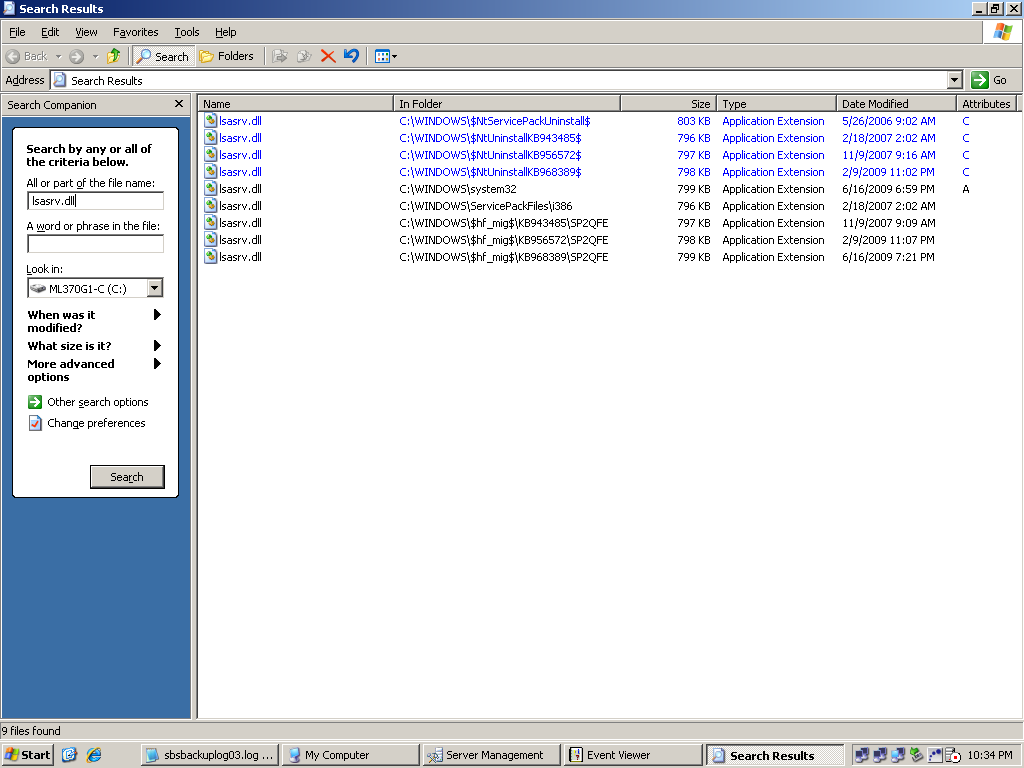Screen dimensions: 1024x768
Task: Click the Show Desktop quick launch icon
Action: [69, 755]
